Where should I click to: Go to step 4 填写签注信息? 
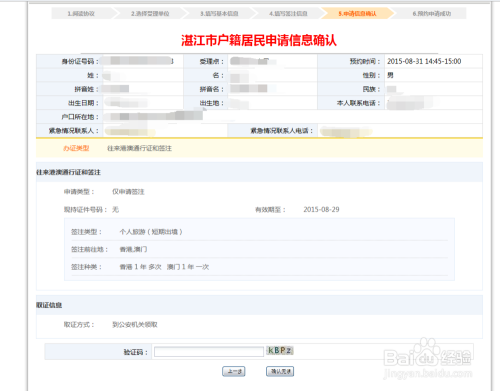click(x=288, y=14)
